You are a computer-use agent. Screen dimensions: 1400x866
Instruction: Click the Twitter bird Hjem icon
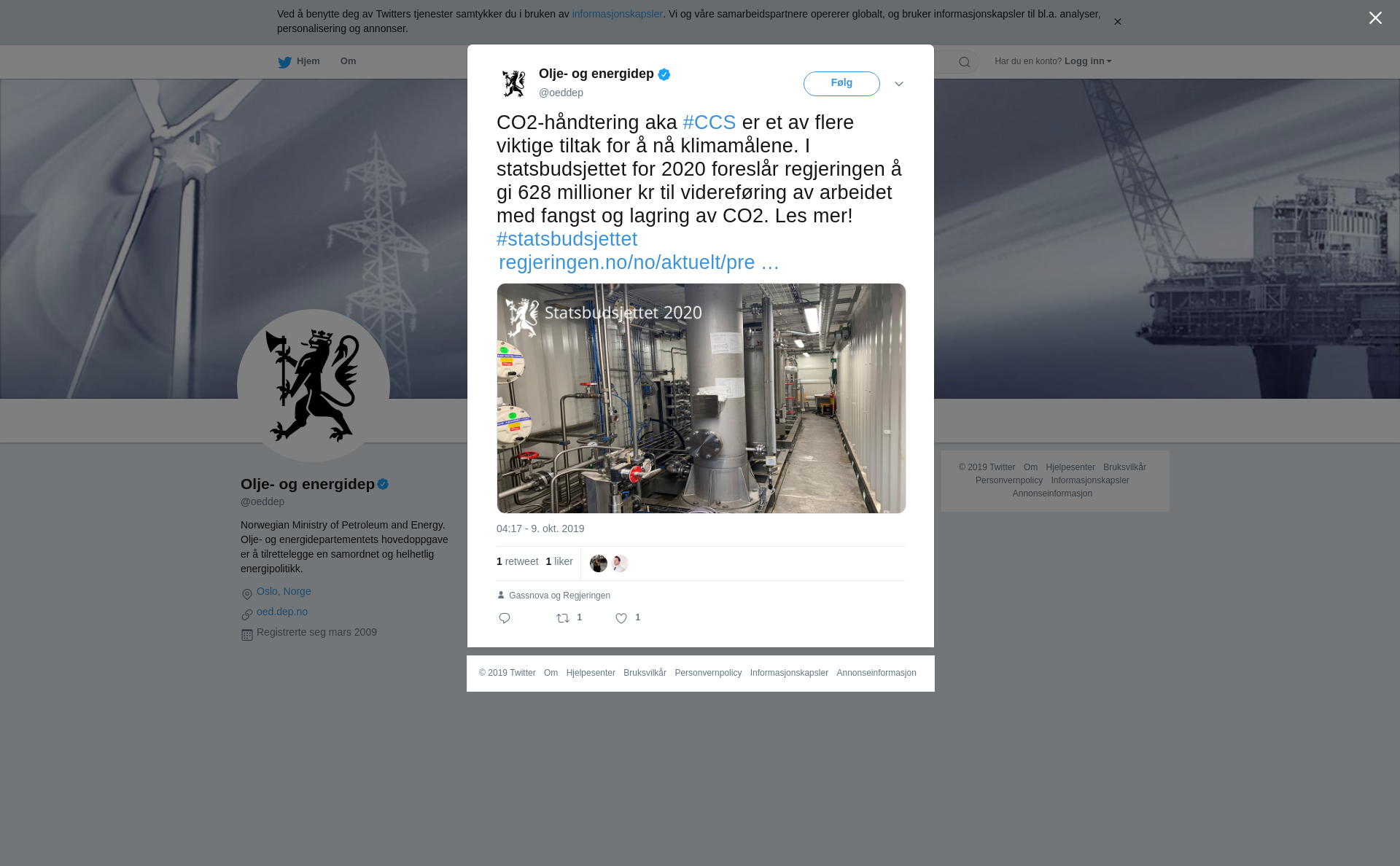point(284,63)
